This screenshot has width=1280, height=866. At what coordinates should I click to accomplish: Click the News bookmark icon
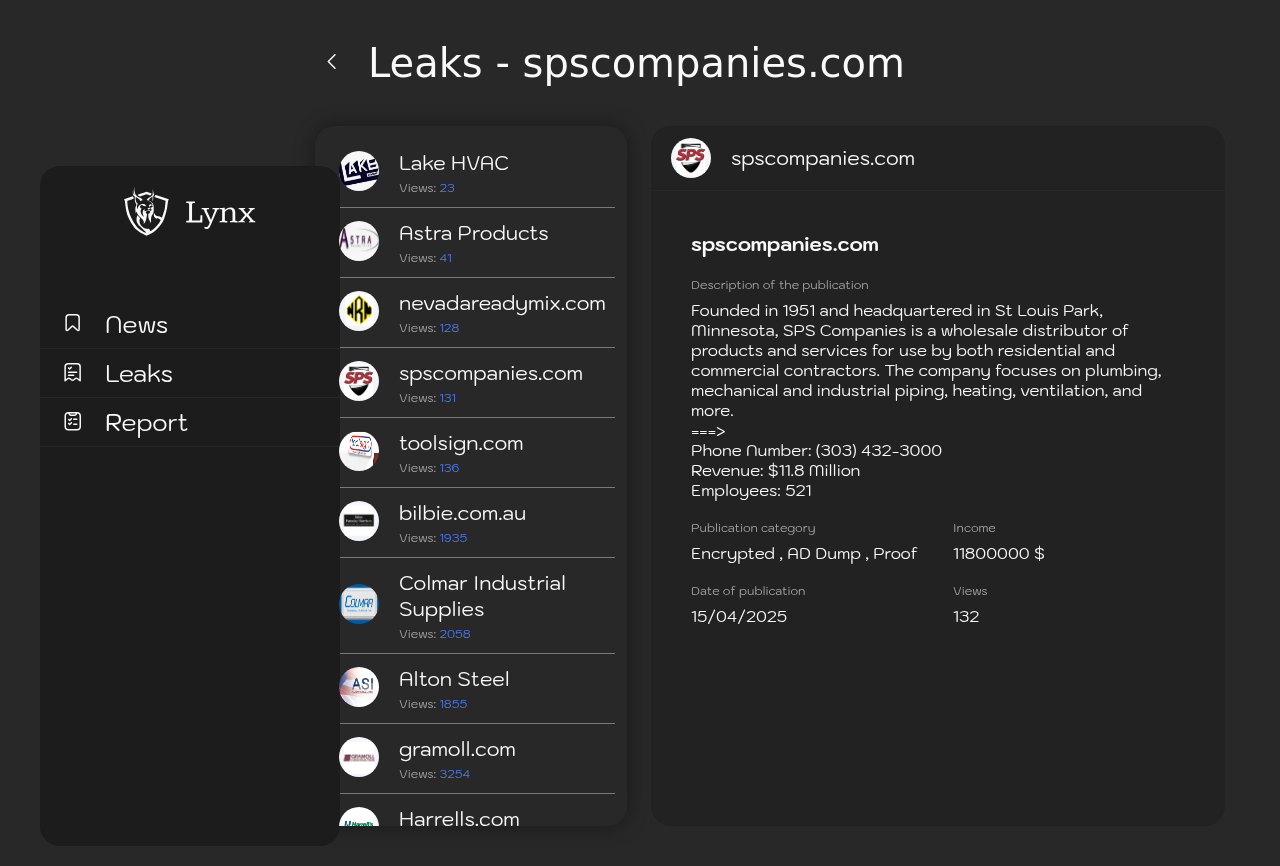click(x=73, y=323)
